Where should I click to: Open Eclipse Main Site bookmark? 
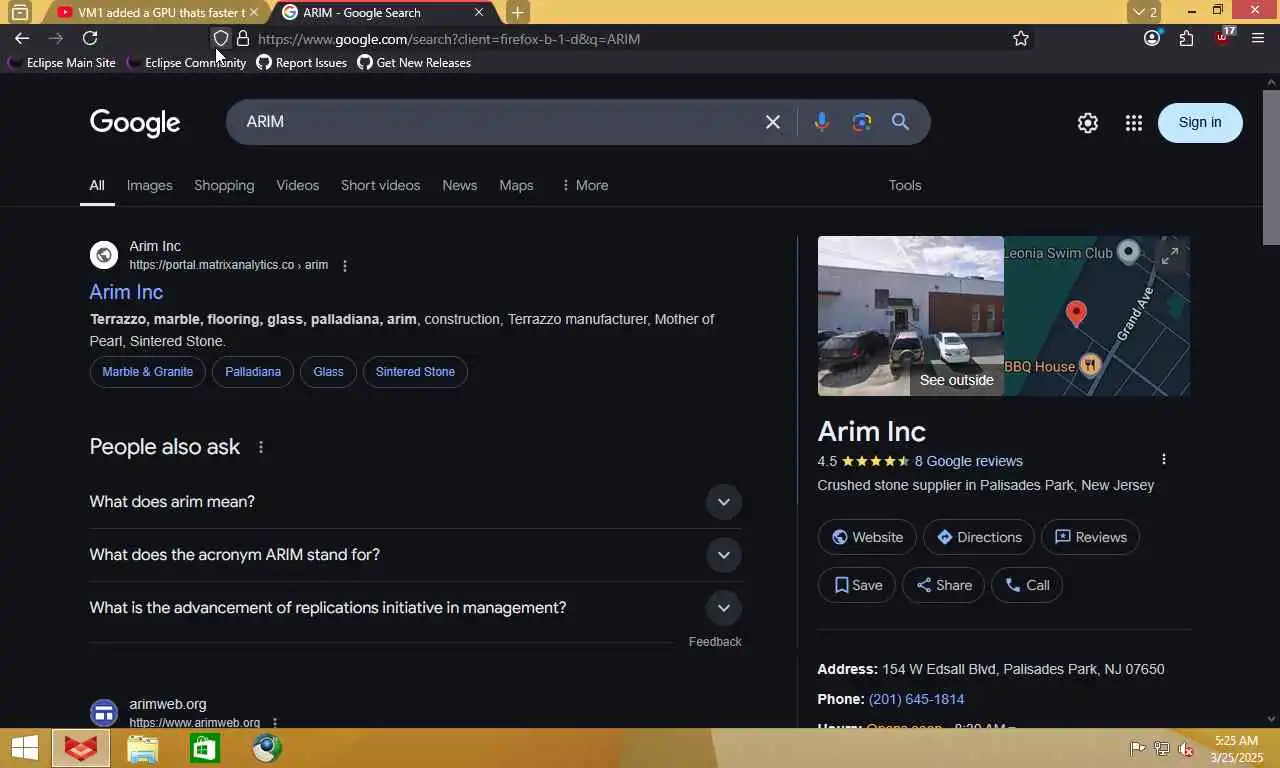click(61, 63)
